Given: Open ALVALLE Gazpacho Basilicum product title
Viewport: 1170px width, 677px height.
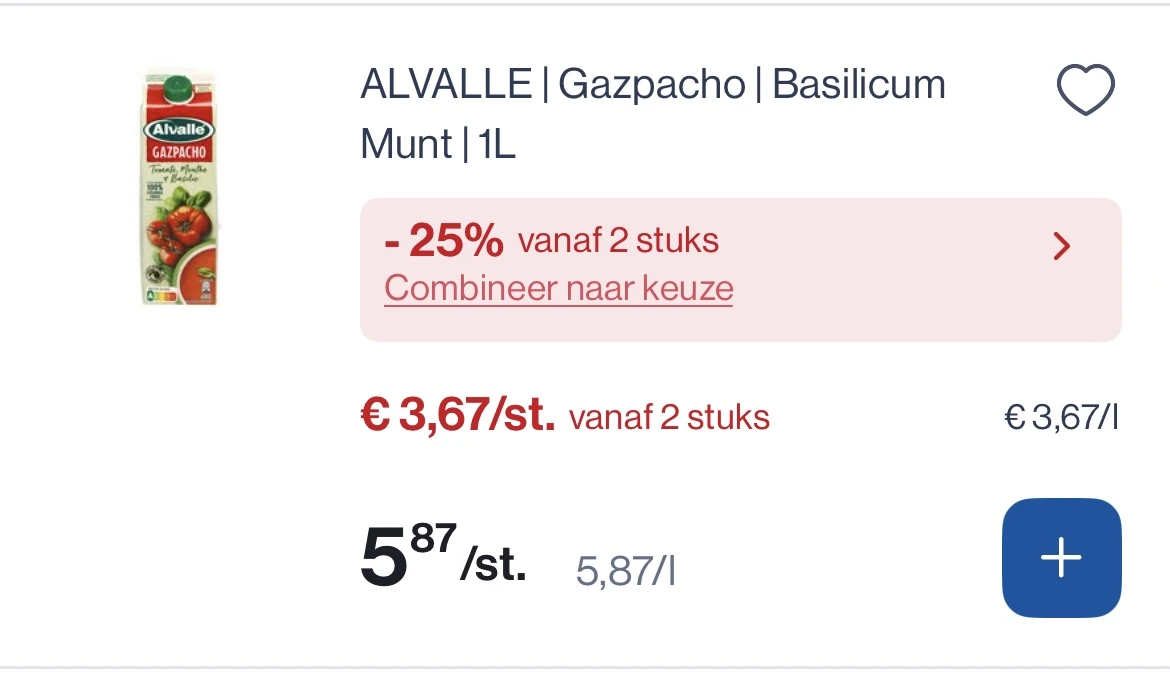Looking at the screenshot, I should (x=653, y=113).
